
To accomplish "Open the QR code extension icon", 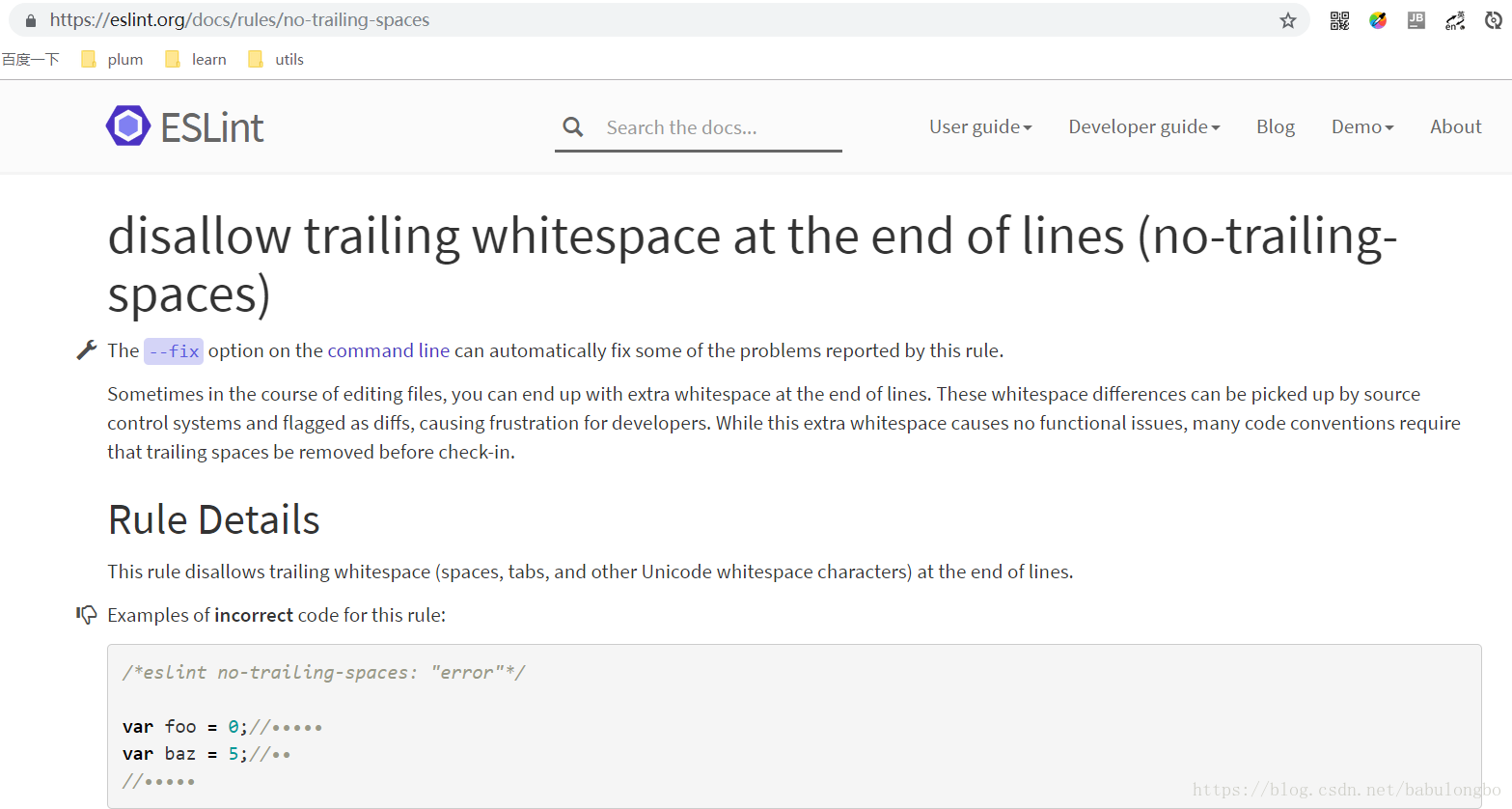I will point(1339,20).
